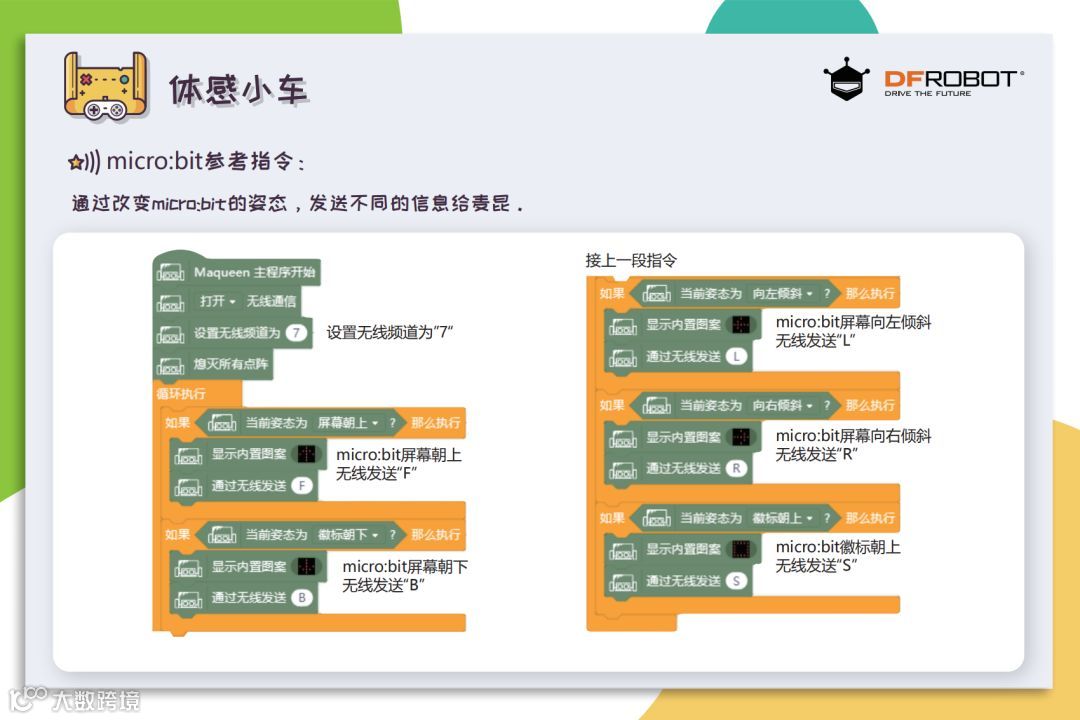The image size is (1080, 720).
Task: Click robot icon on 通过无线发送 R block
Action: point(623,470)
